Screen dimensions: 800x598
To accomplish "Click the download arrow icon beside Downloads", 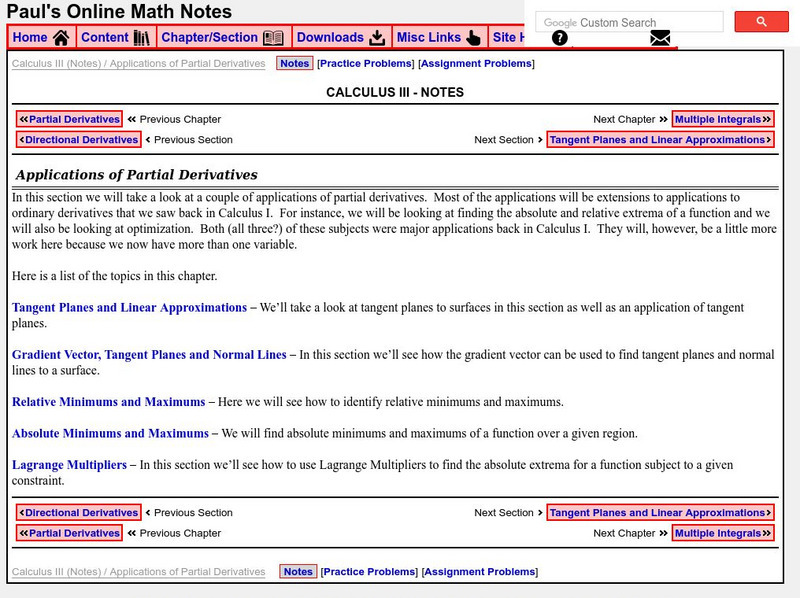I will 377,38.
